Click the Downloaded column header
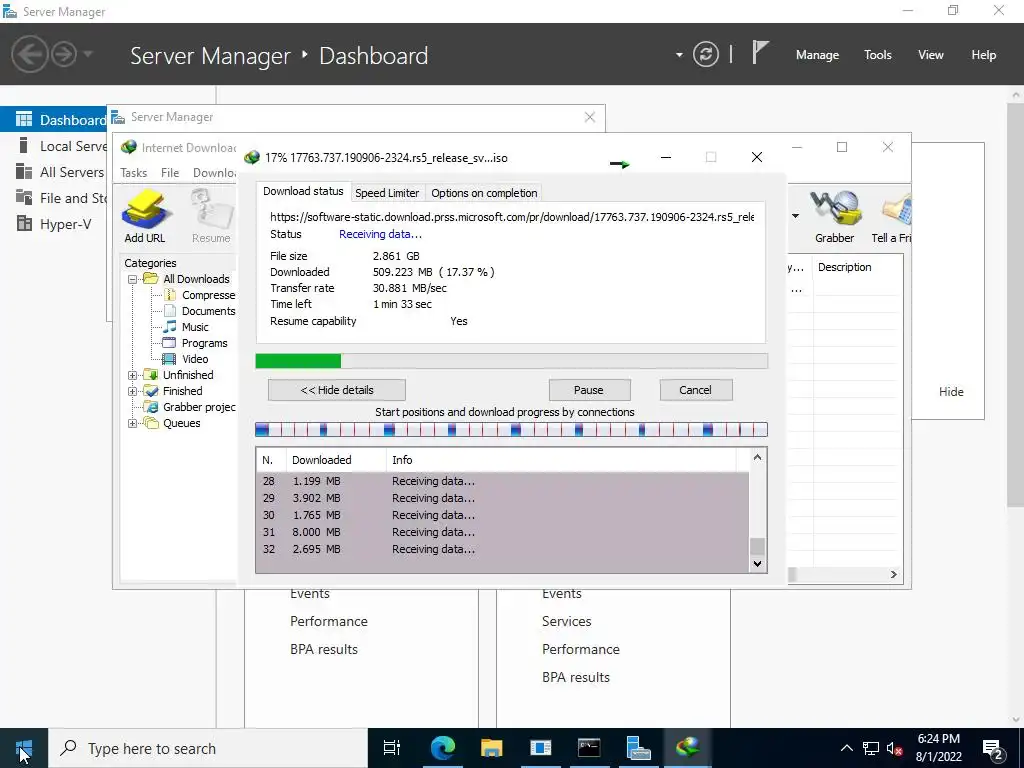The image size is (1024, 768). click(x=336, y=460)
